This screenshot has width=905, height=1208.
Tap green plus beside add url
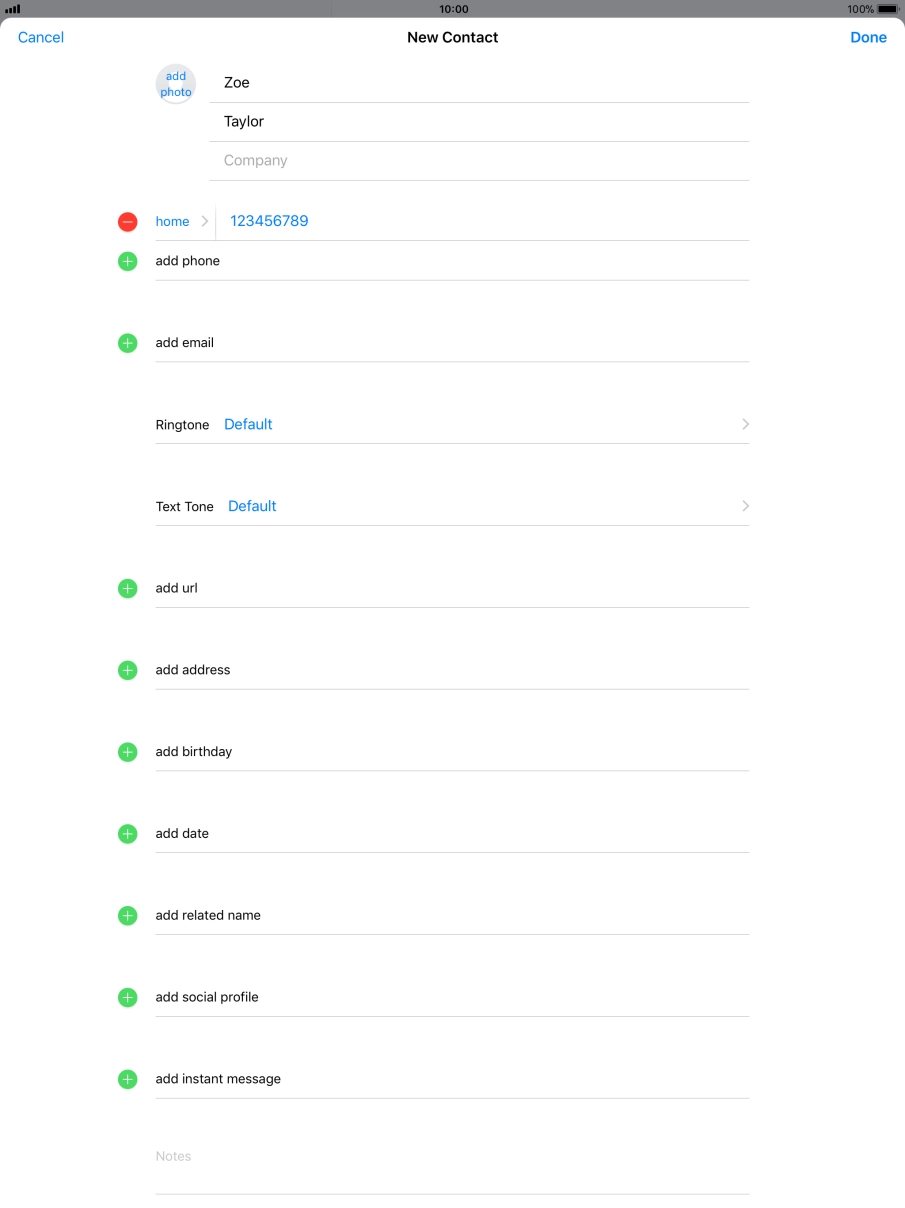(128, 589)
